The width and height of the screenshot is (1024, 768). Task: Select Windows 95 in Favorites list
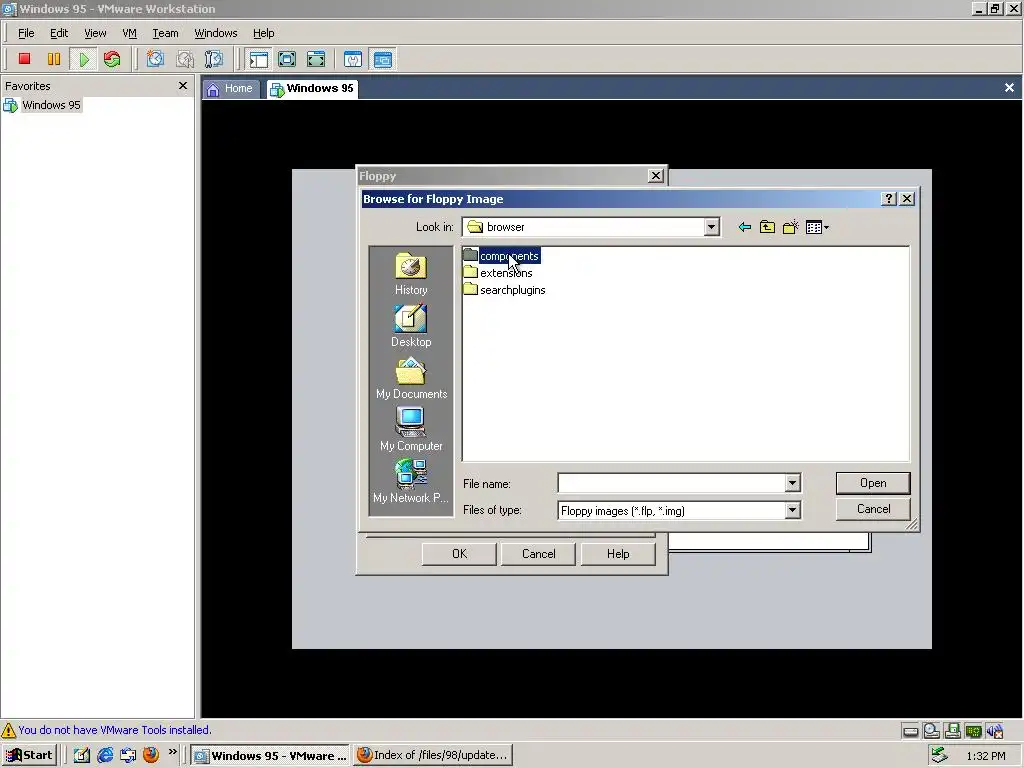42,105
